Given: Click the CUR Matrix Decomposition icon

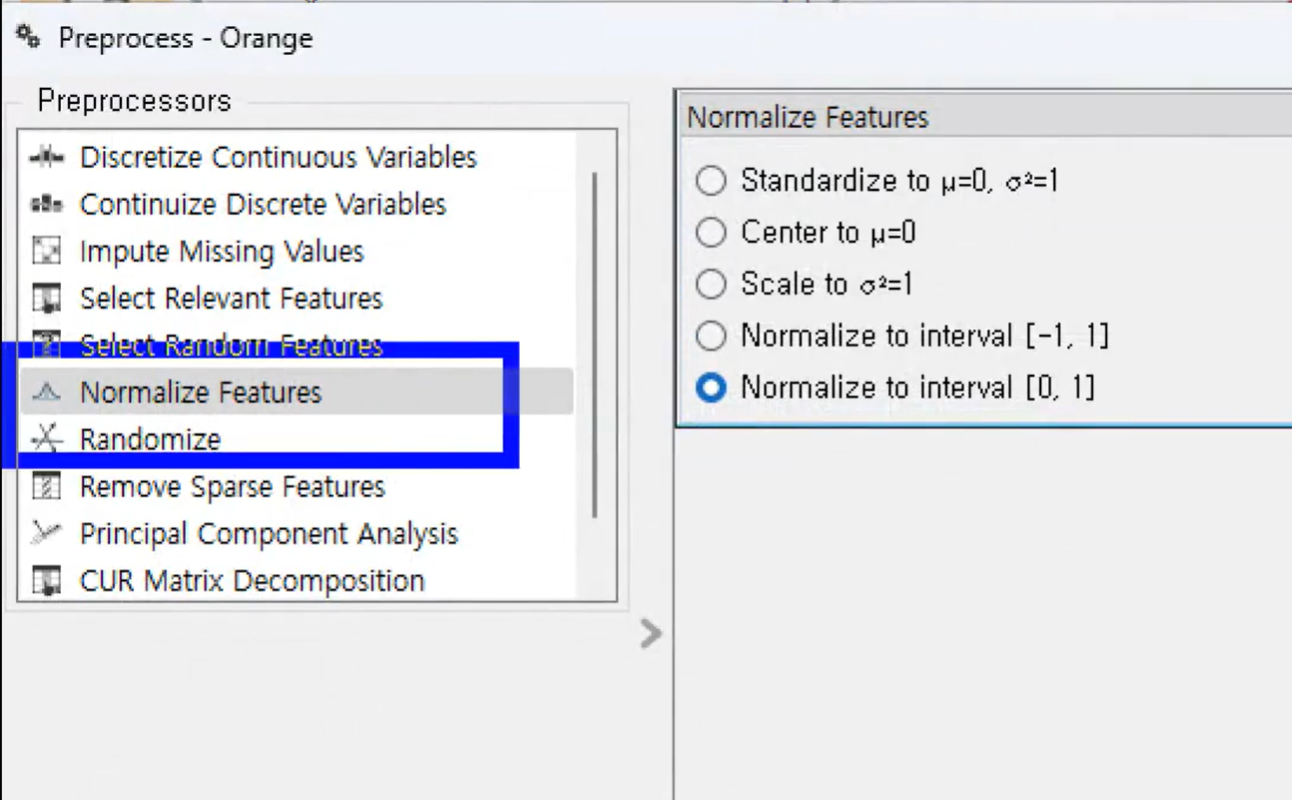Looking at the screenshot, I should tap(46, 580).
